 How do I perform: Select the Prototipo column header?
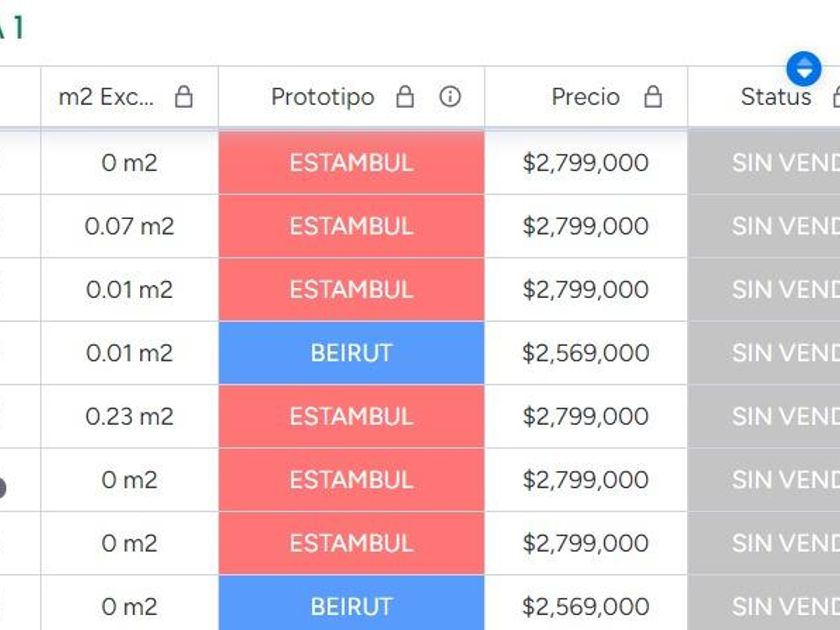coord(322,97)
